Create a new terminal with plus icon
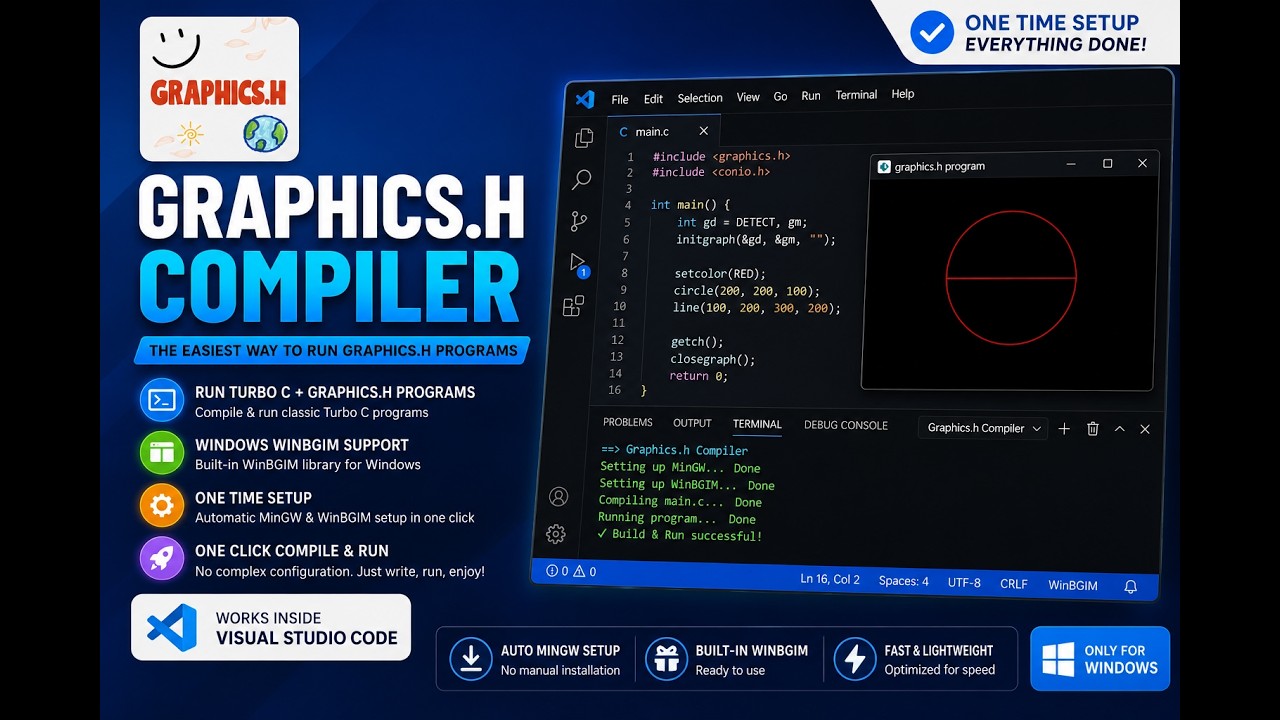The image size is (1280, 720). click(x=1064, y=428)
